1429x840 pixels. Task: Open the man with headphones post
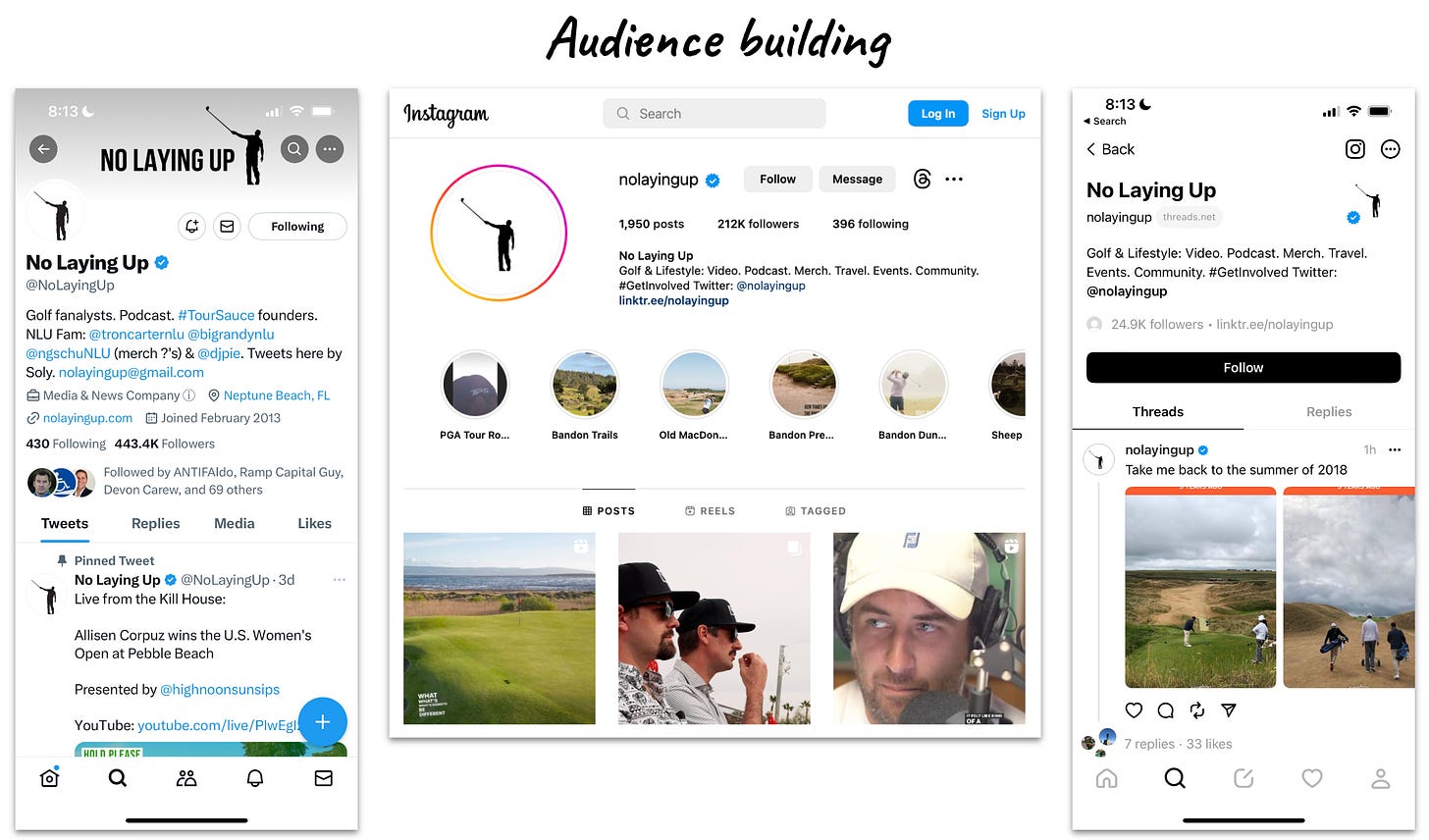(x=929, y=628)
